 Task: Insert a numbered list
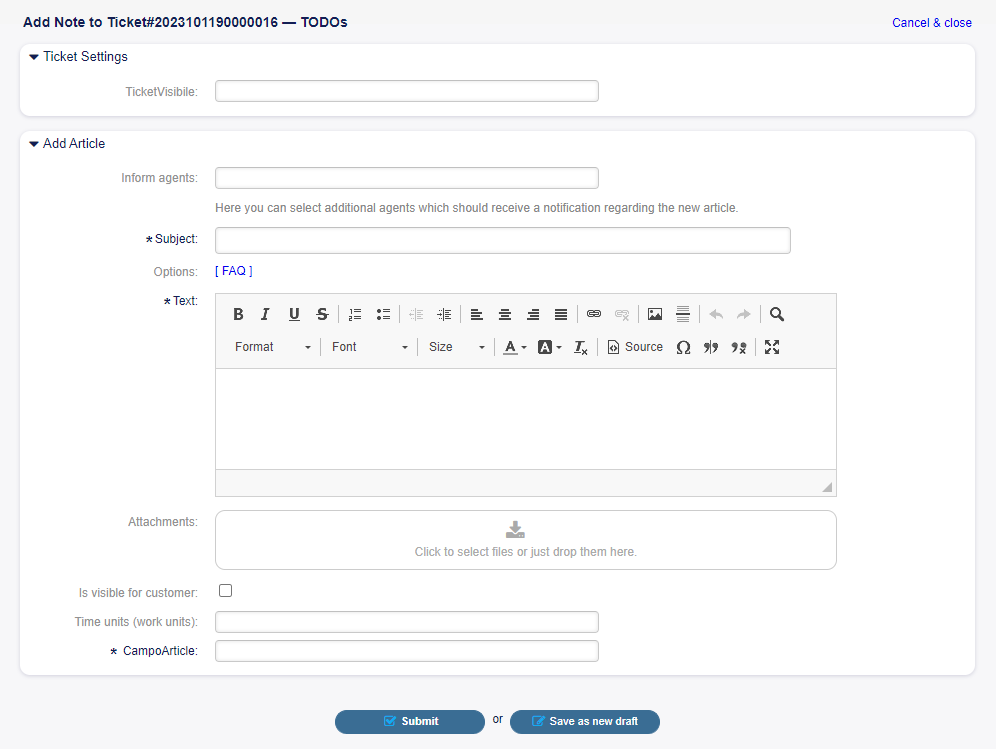[355, 314]
